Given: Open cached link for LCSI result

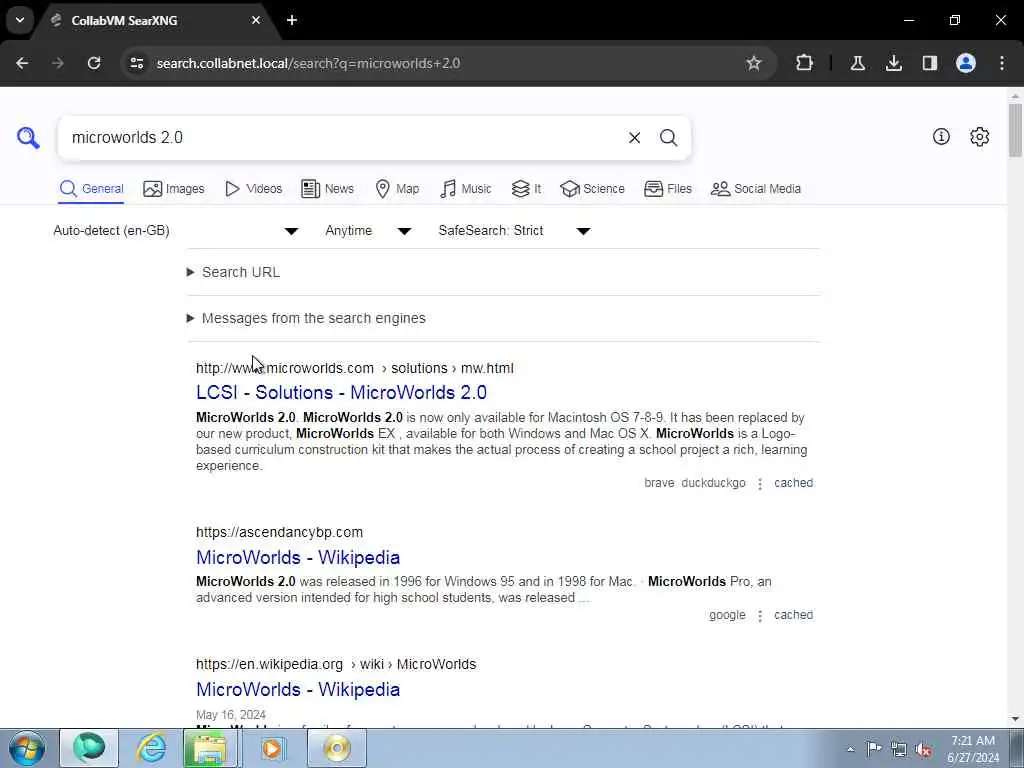Looking at the screenshot, I should 793,483.
